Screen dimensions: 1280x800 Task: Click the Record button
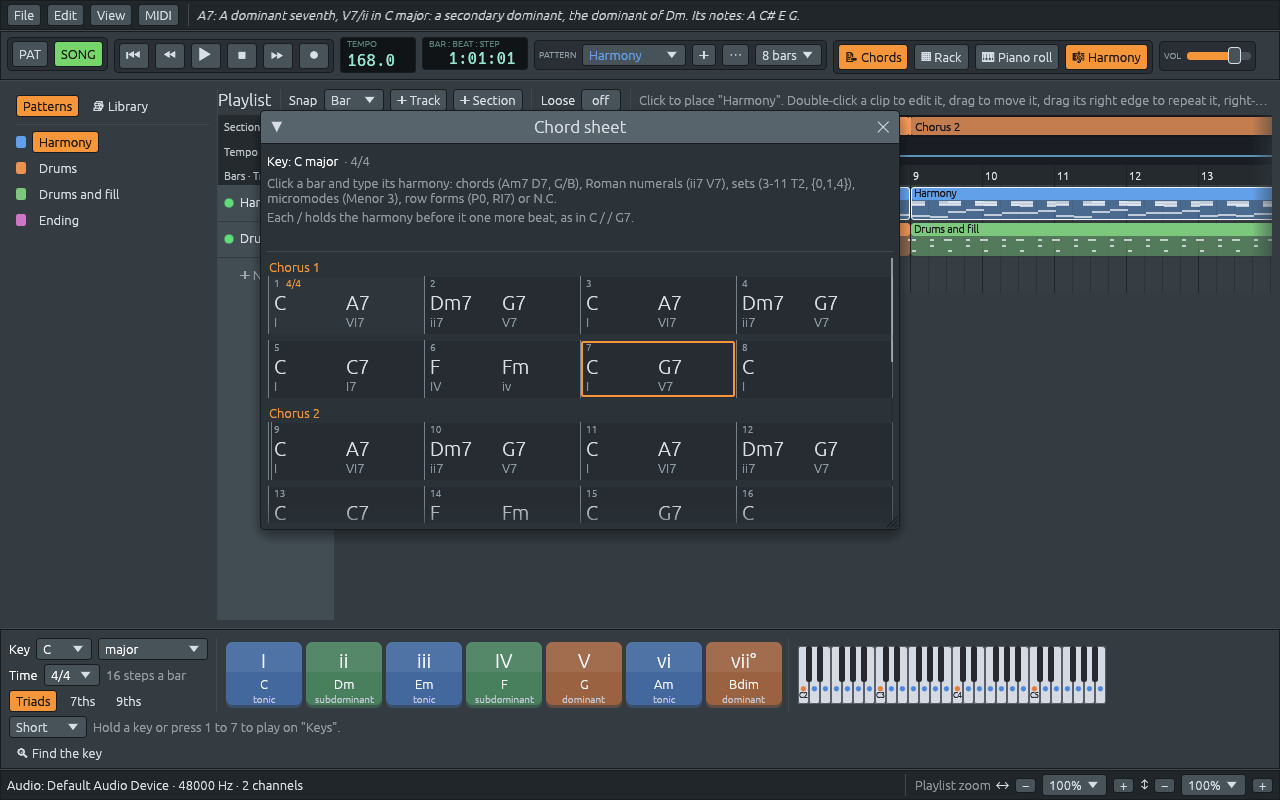[314, 55]
